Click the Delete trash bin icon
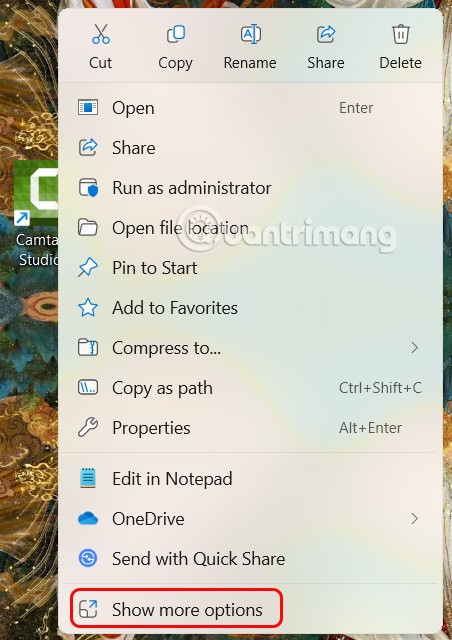 [x=401, y=34]
